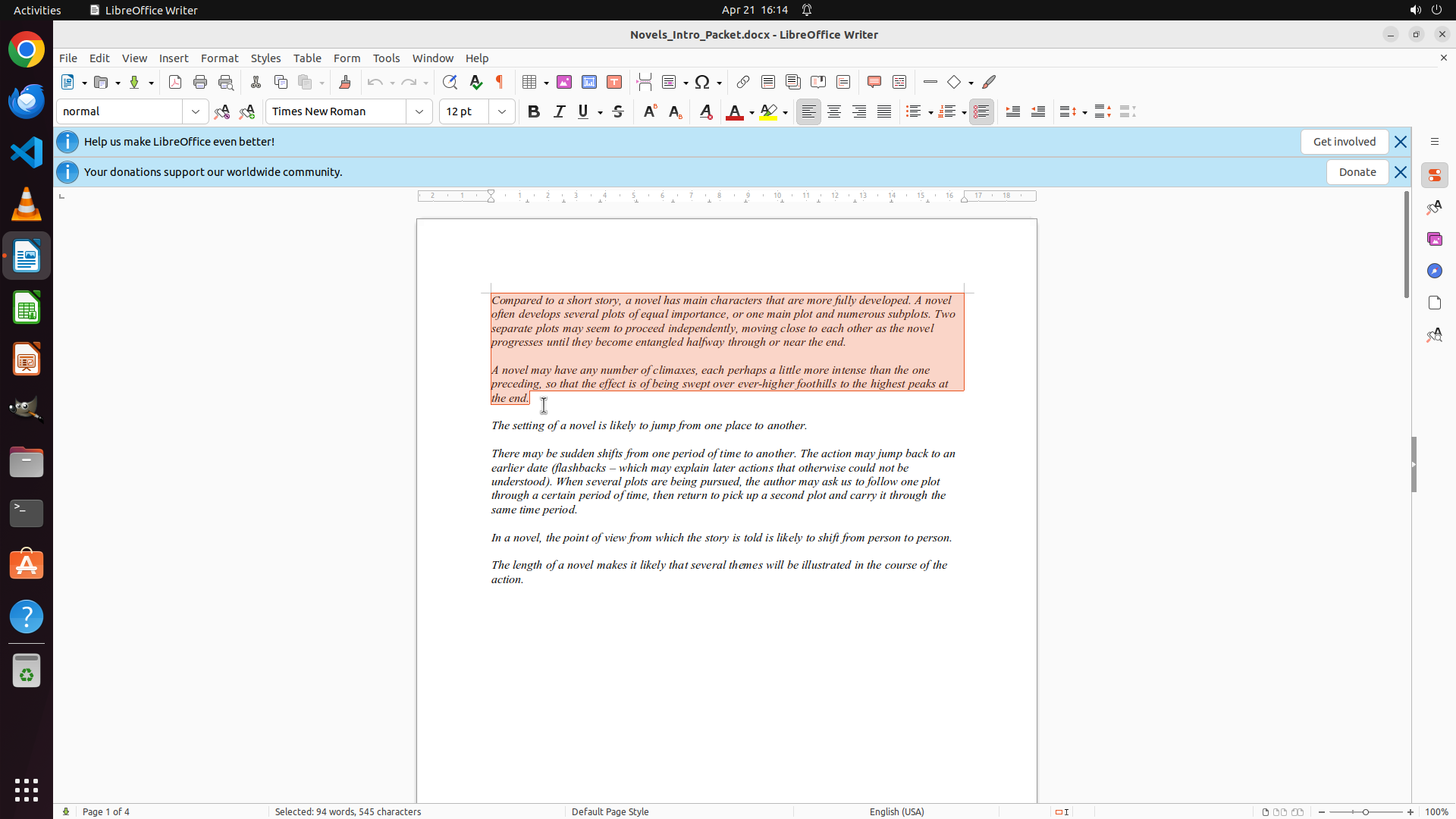Open the Find & Replace tool
Screen dimensions: 1456x819
[x=450, y=82]
